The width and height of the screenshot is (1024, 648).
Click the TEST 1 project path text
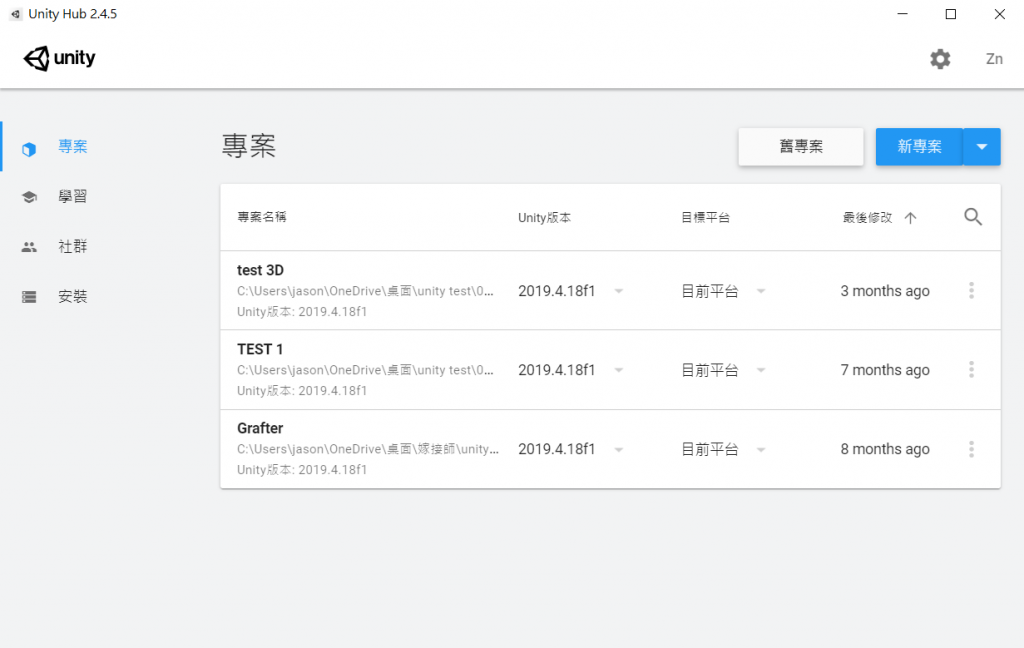click(365, 370)
